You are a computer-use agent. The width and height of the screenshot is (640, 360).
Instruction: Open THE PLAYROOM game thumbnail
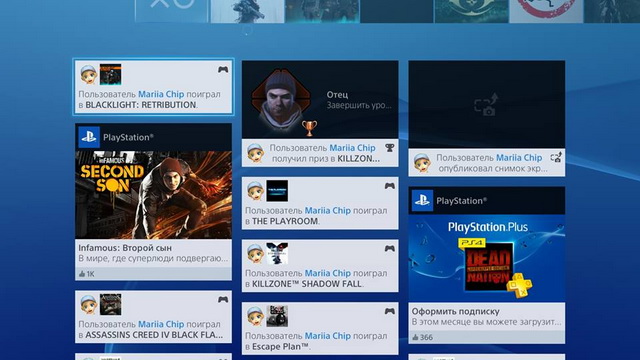click(277, 191)
